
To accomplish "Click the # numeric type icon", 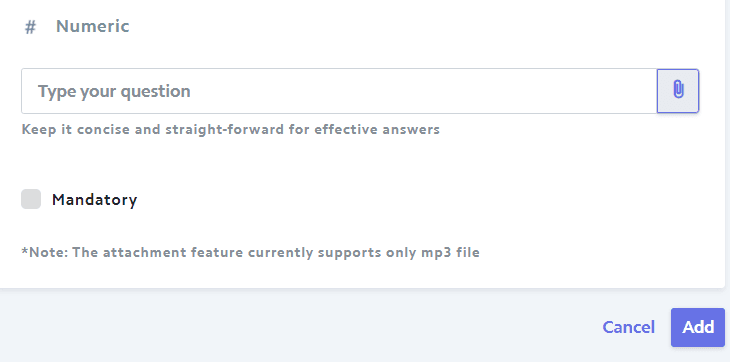I will click(30, 27).
